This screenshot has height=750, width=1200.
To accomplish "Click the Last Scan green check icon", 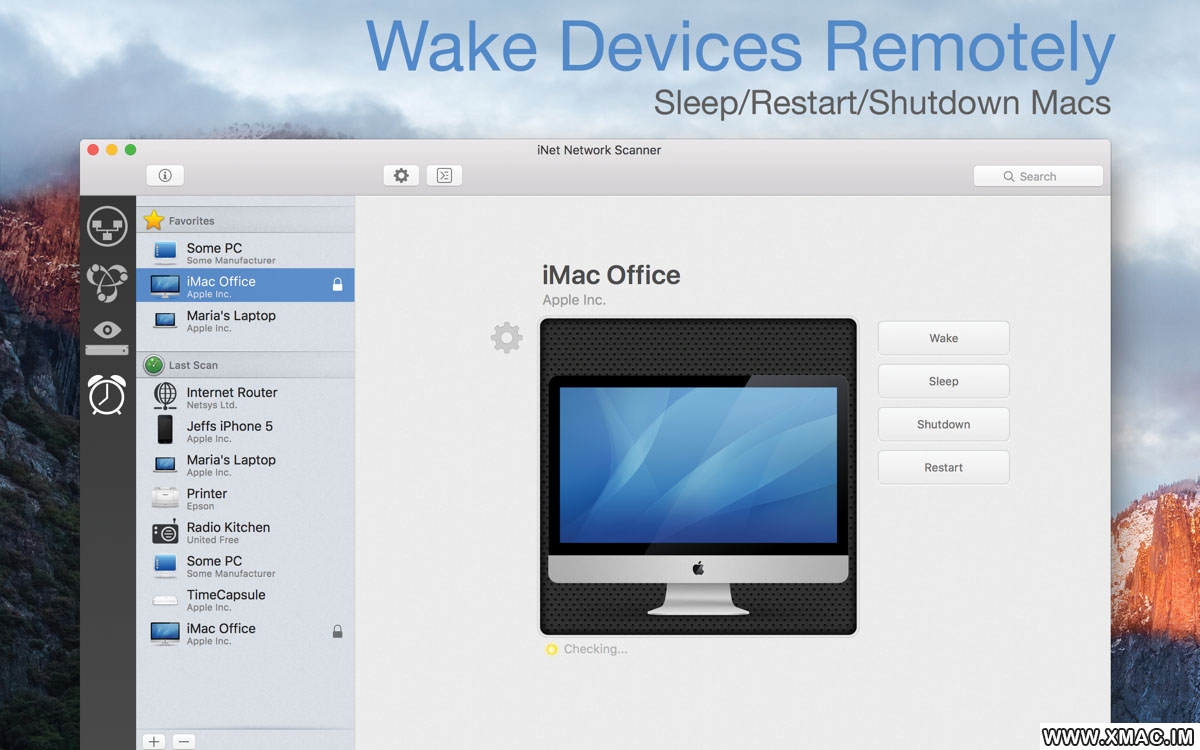I will coord(153,365).
